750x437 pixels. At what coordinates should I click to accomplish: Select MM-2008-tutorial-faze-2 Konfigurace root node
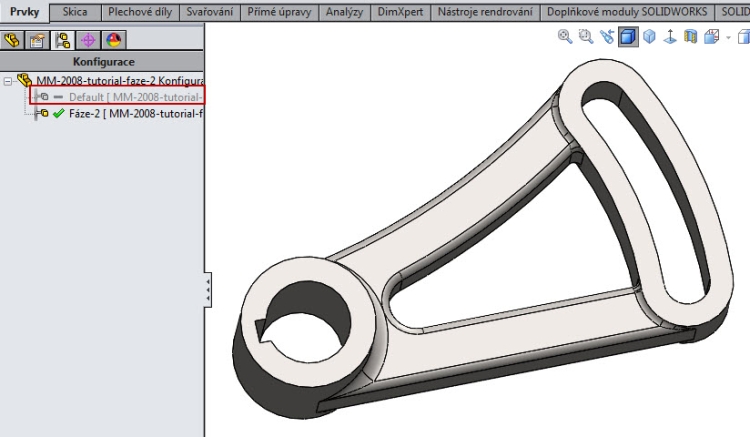121,80
